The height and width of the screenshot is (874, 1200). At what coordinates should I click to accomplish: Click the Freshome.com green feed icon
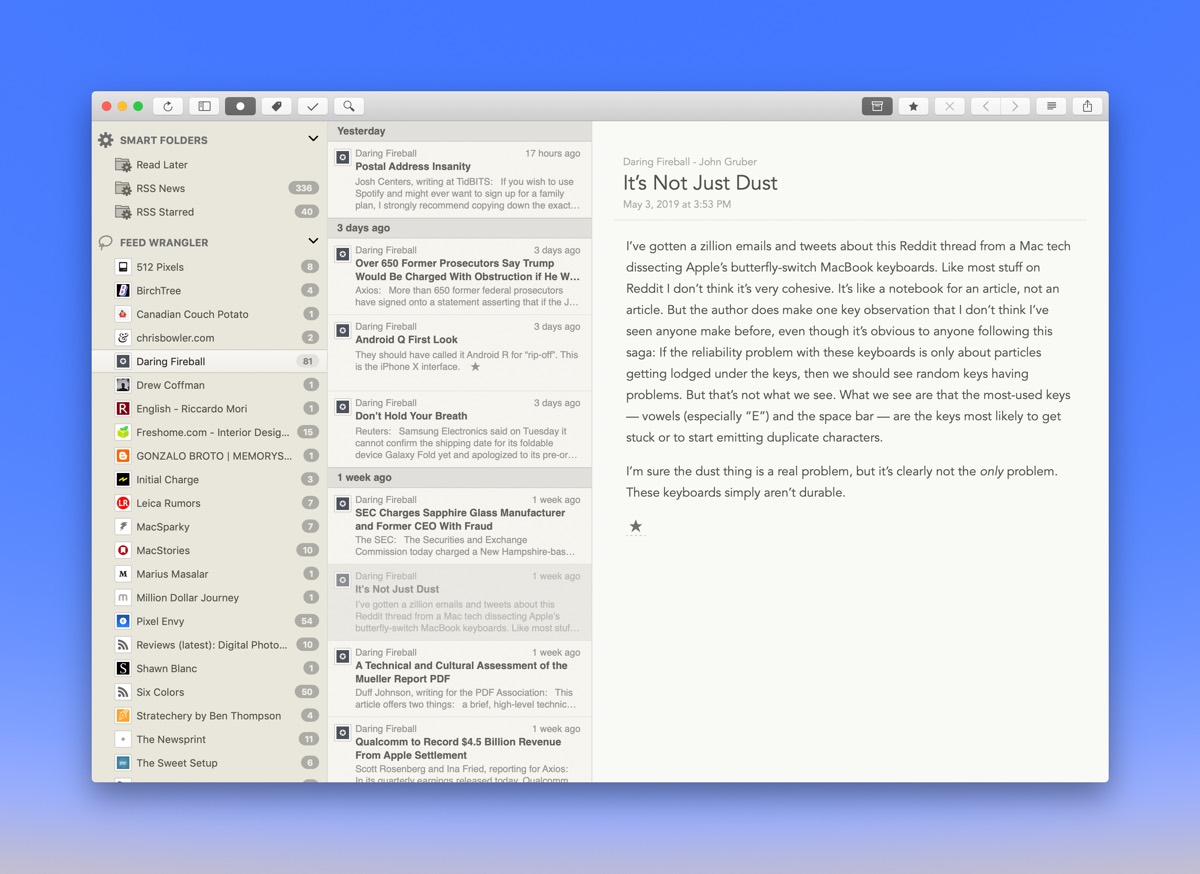point(123,432)
